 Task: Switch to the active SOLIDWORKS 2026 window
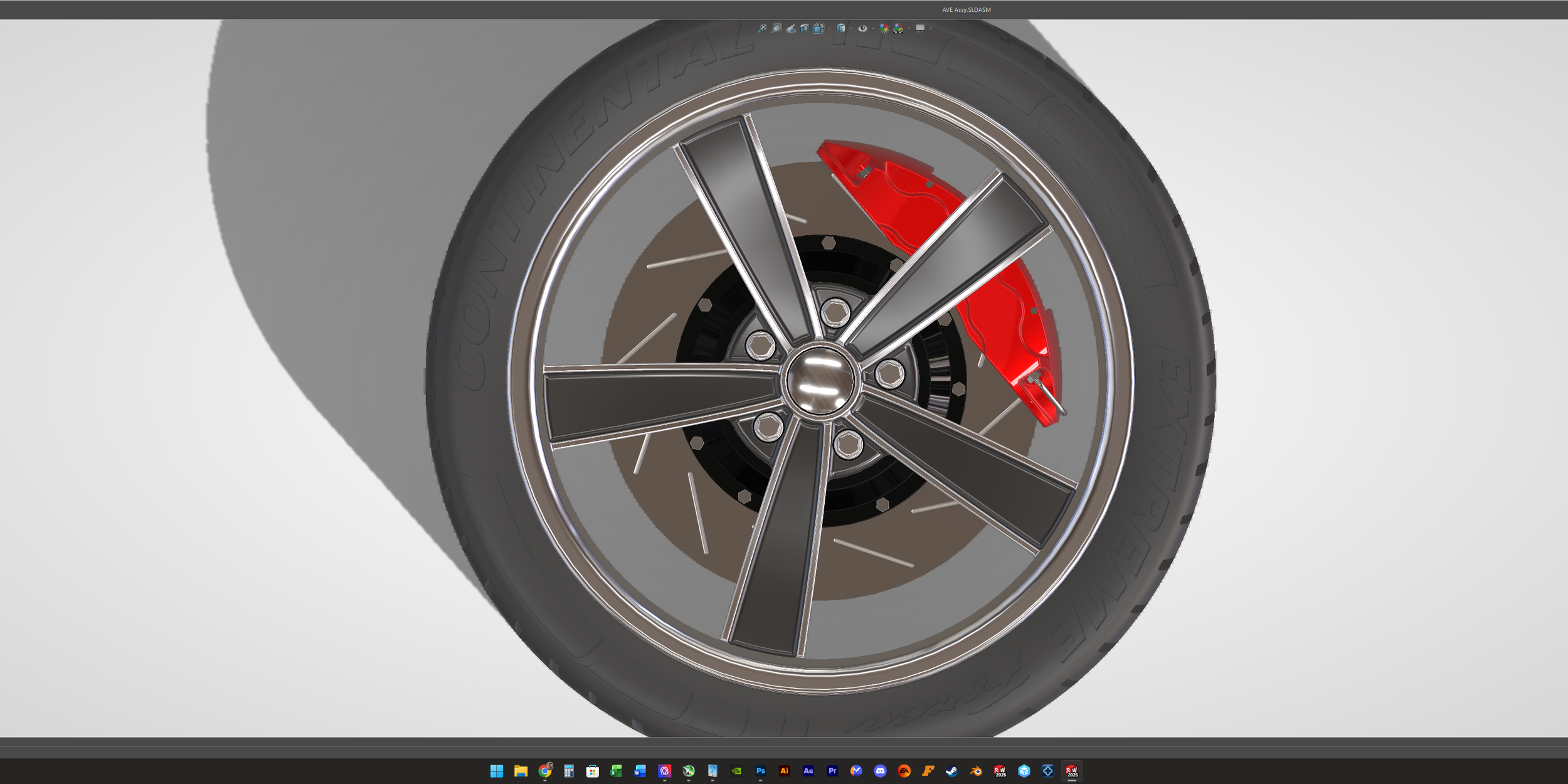pos(1072,771)
